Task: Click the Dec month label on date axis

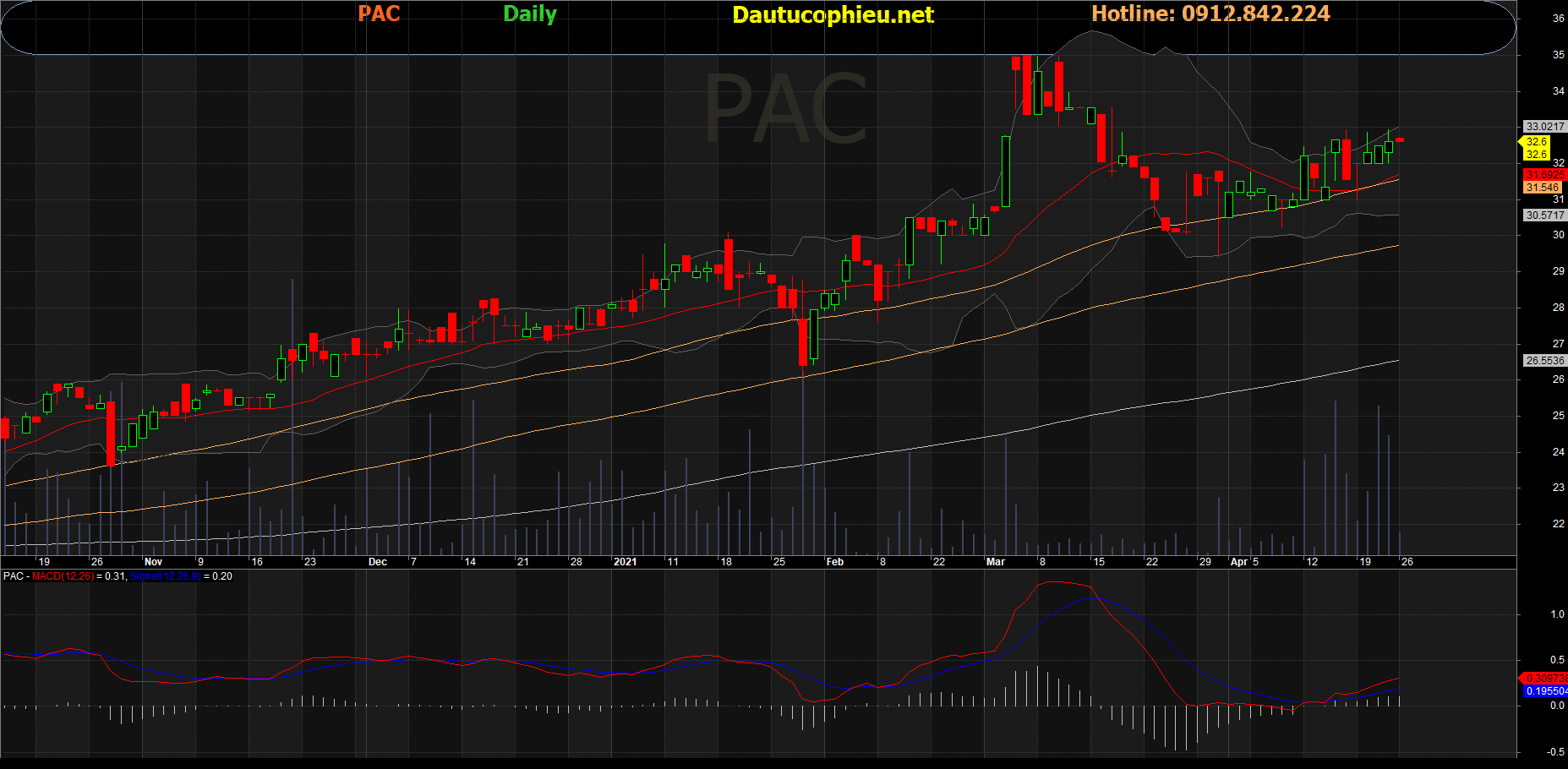Action: point(378,562)
